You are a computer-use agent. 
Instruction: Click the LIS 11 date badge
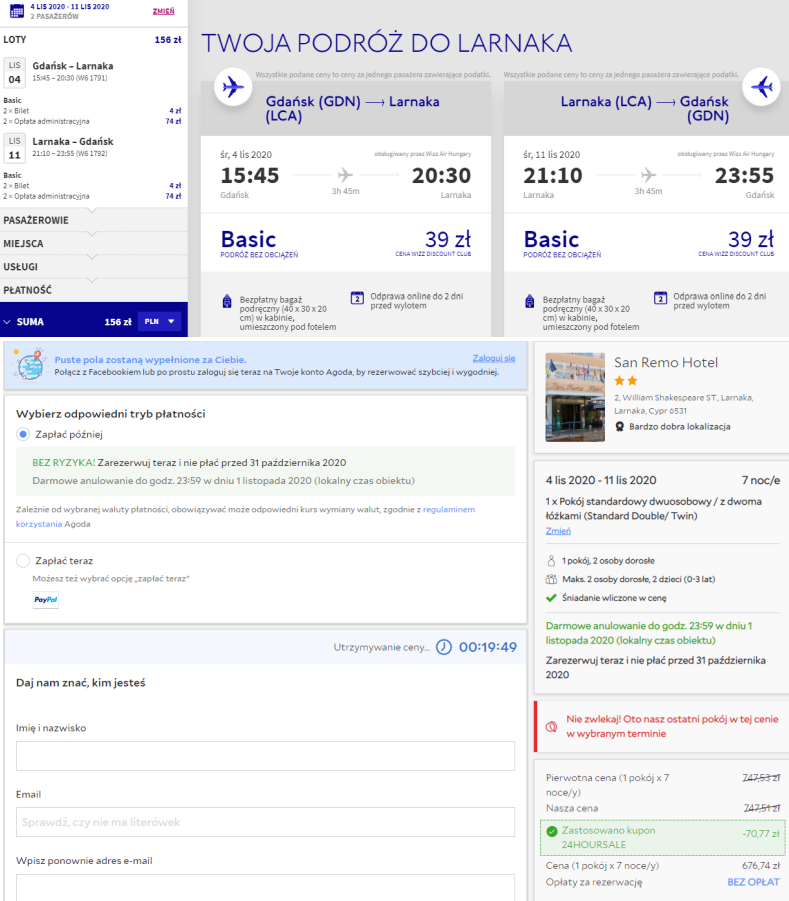[14, 148]
